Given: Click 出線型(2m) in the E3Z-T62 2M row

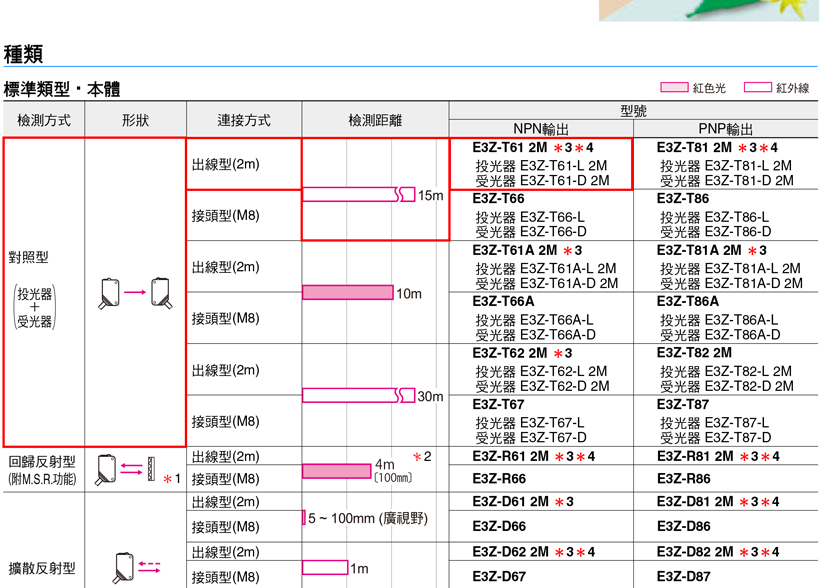Looking at the screenshot, I should (x=225, y=369).
